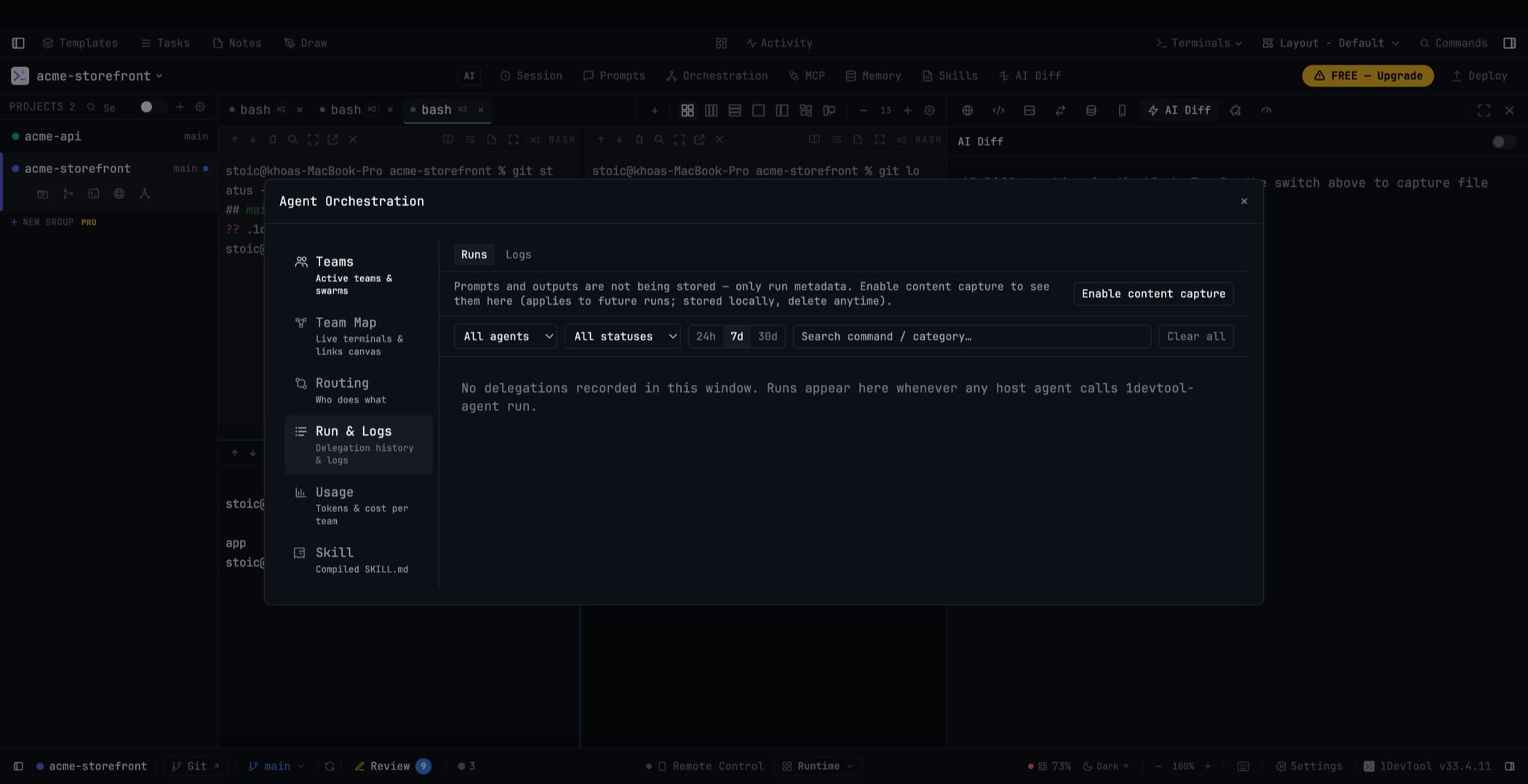Click the Deploy button
This screenshot has width=1528, height=784.
1480,76
